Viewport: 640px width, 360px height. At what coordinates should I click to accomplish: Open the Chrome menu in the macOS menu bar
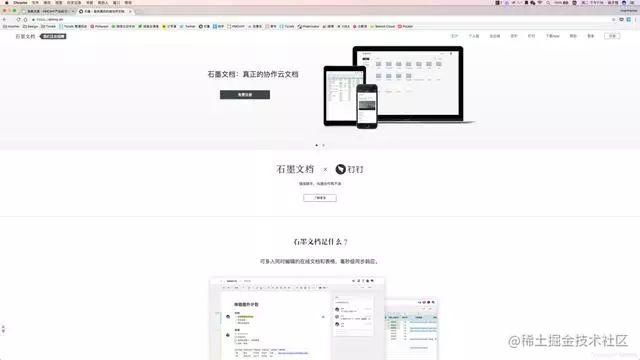click(20, 2)
